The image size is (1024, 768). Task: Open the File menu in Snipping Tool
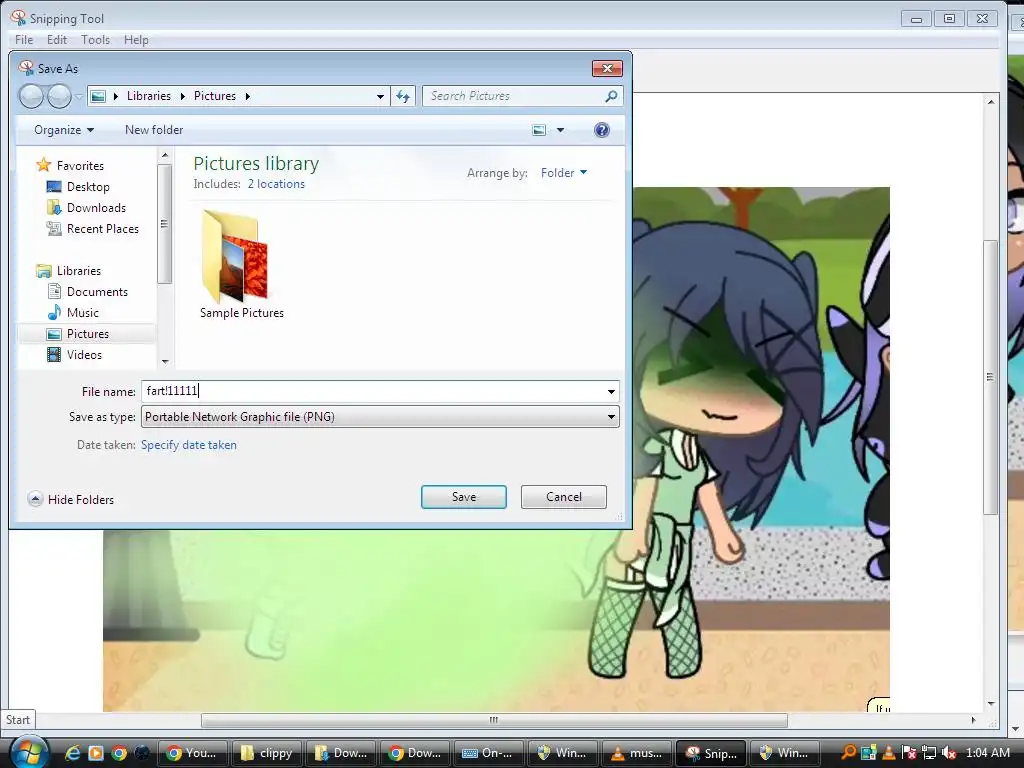point(24,40)
